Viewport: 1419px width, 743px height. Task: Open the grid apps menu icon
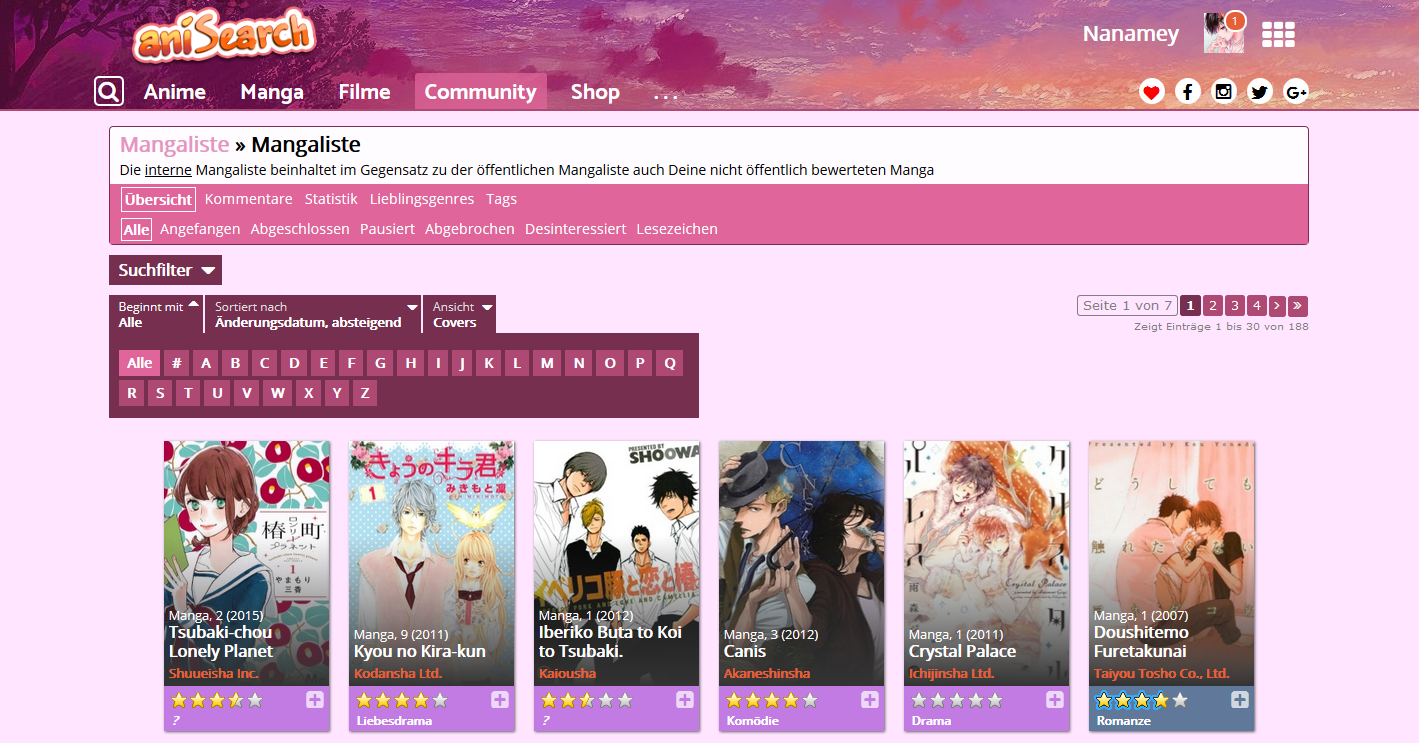click(x=1277, y=34)
